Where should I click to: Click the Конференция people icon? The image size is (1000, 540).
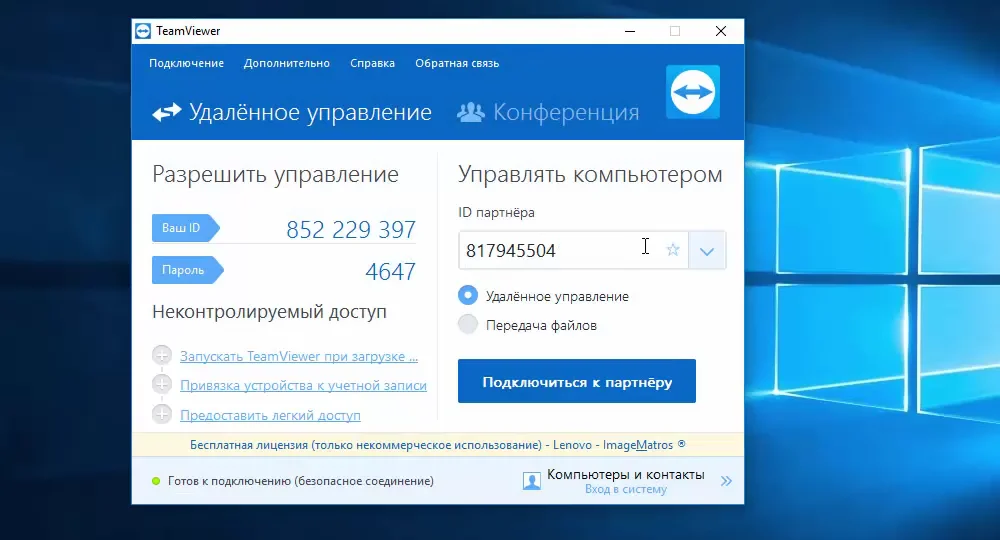471,112
